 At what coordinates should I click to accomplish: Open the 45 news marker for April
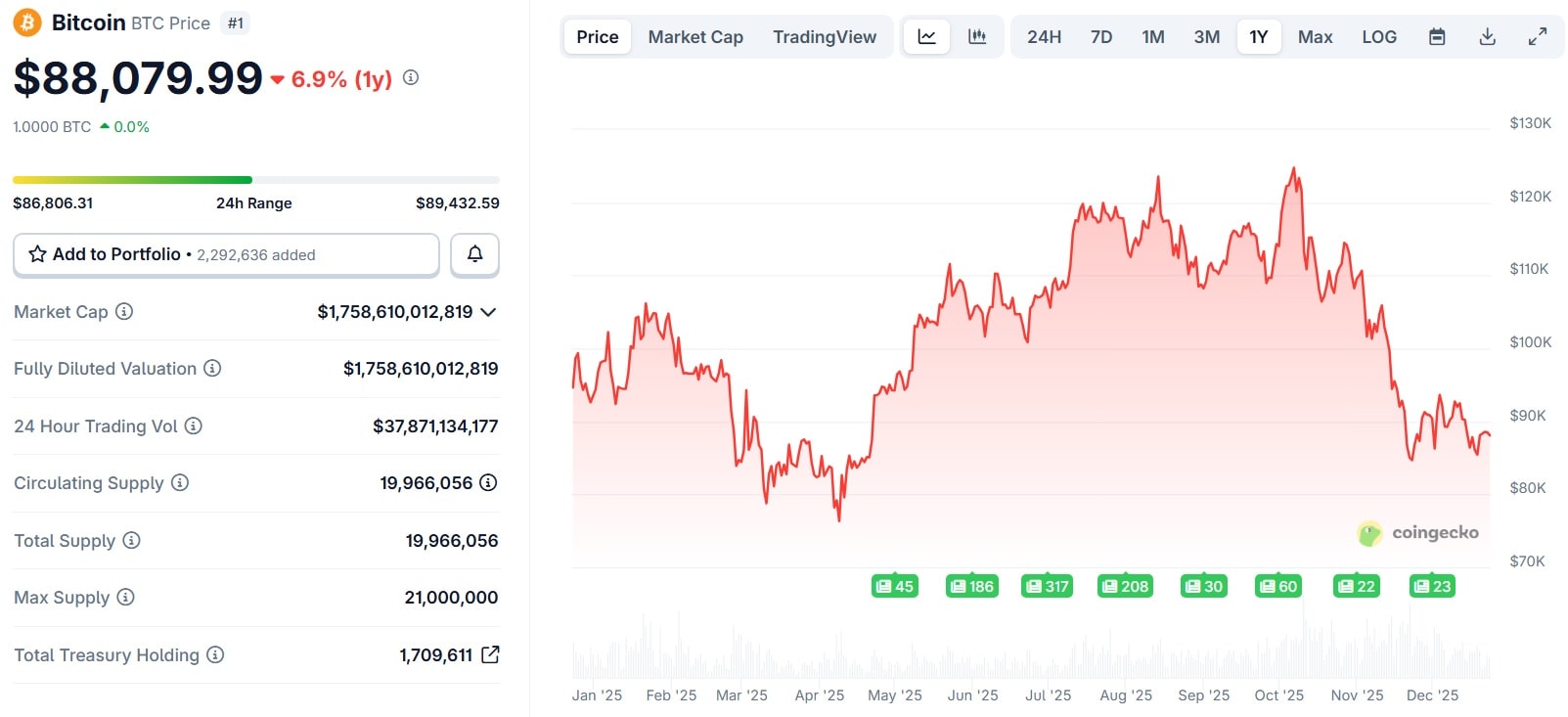tap(894, 586)
